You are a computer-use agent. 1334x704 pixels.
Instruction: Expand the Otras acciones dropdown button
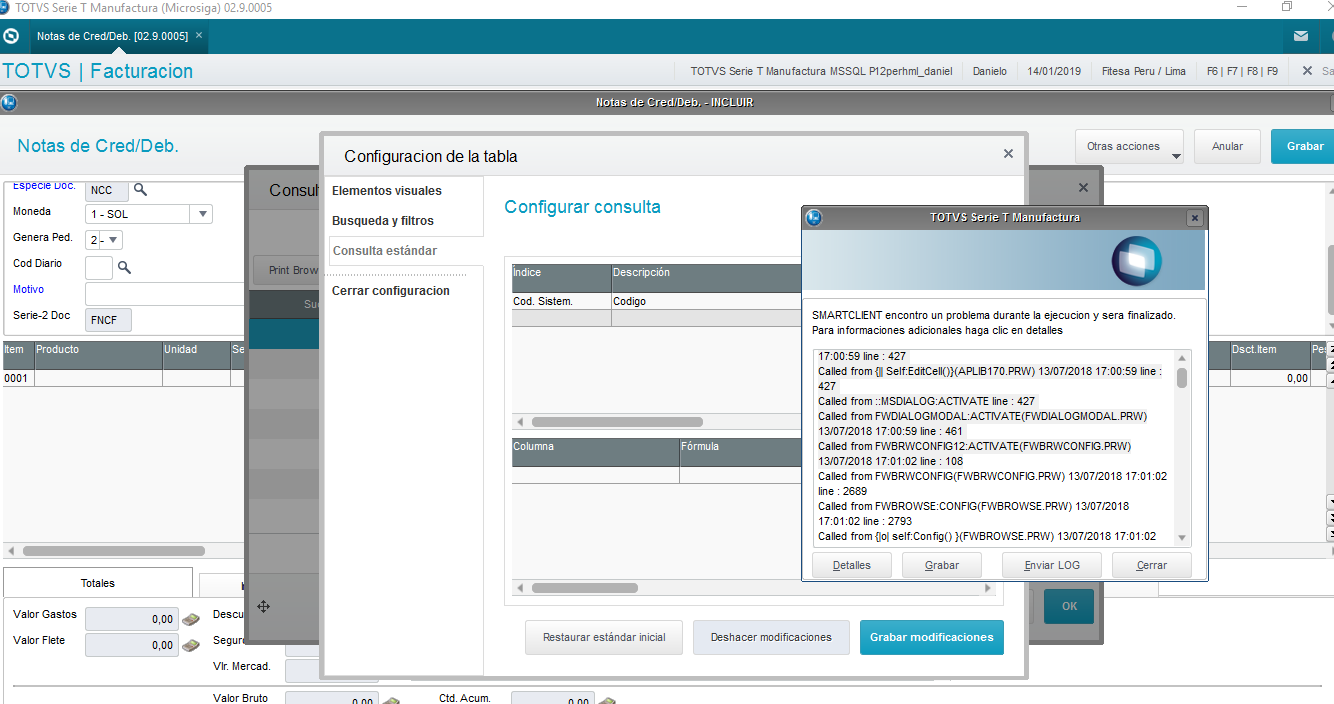click(1129, 146)
